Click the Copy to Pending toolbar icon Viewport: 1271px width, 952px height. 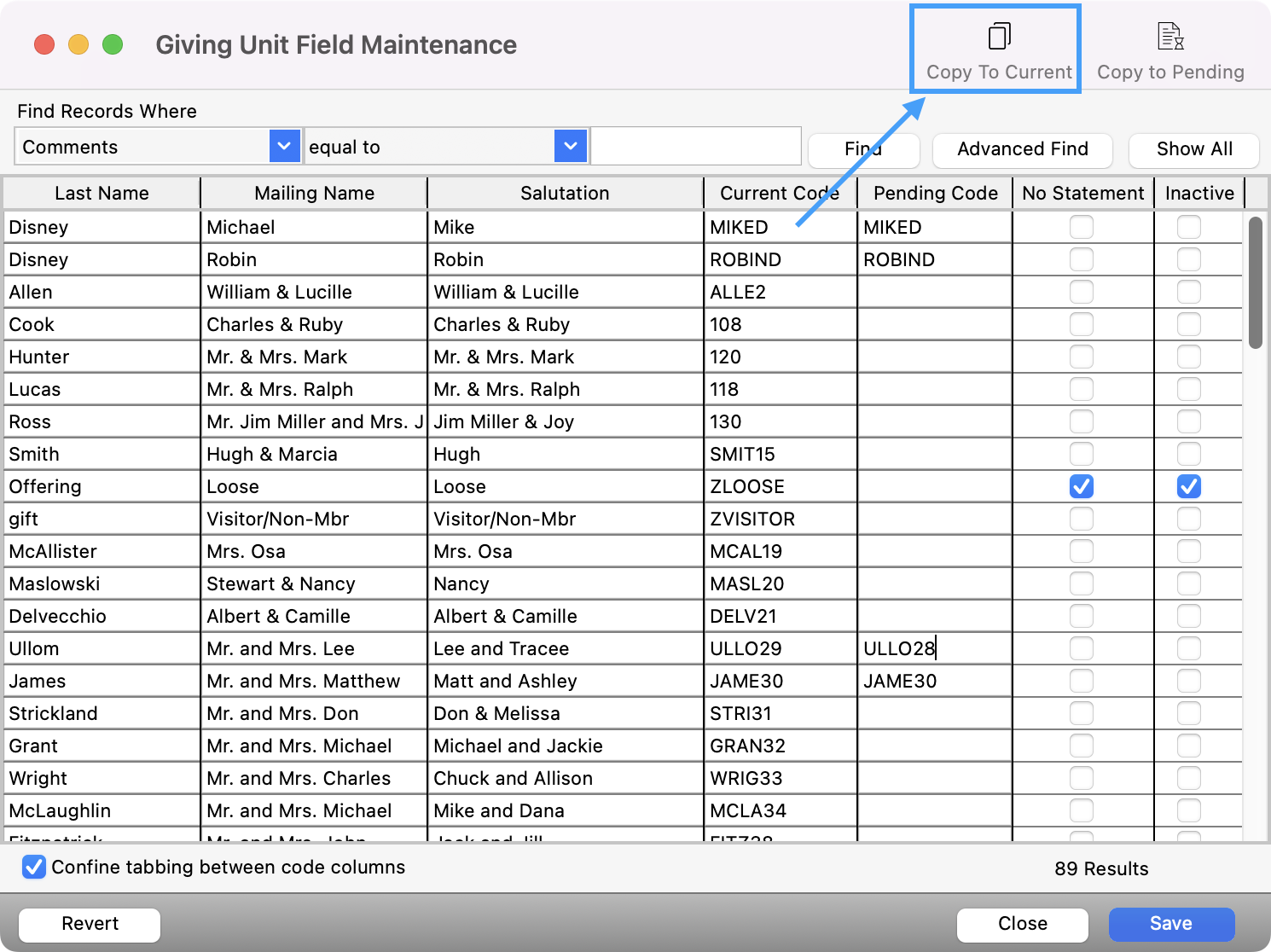pos(1169,38)
